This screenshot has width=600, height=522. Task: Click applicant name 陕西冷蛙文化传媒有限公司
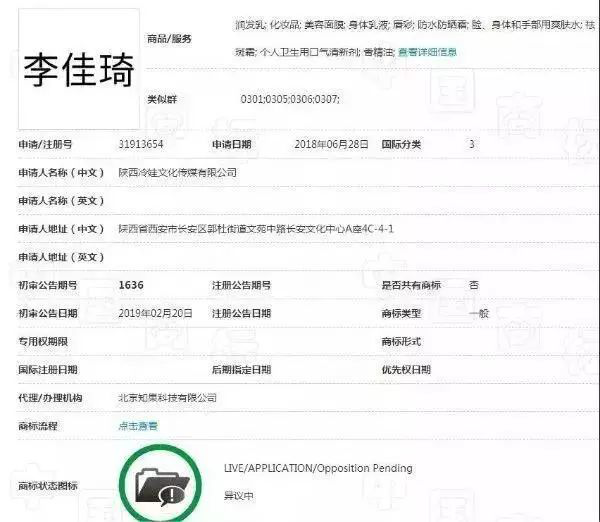tap(178, 173)
